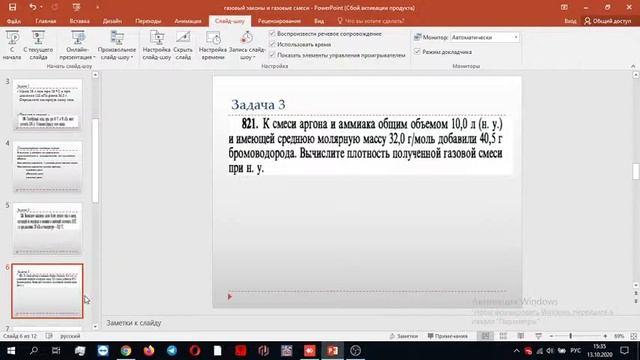Viewport: 640px width, 360px height.
Task: Start the slide show from the beginning
Action: (x=12, y=45)
